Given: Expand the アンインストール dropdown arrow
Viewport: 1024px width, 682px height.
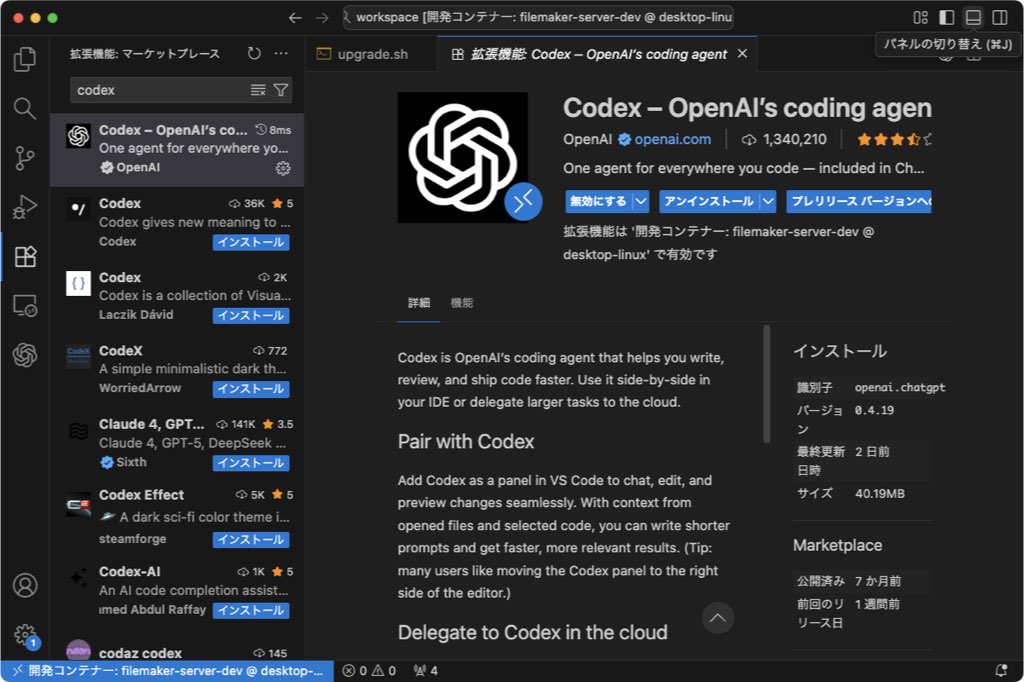Looking at the screenshot, I should (x=768, y=201).
